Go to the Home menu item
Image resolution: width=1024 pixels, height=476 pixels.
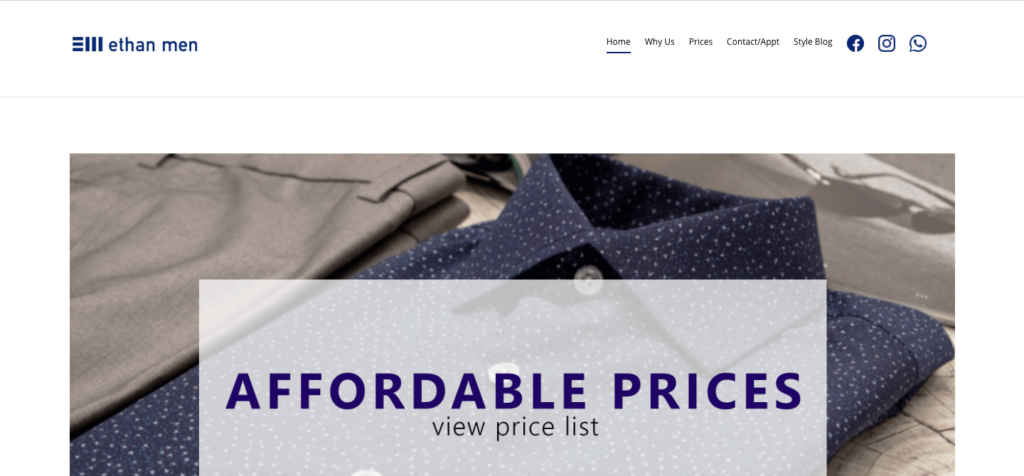[x=618, y=42]
